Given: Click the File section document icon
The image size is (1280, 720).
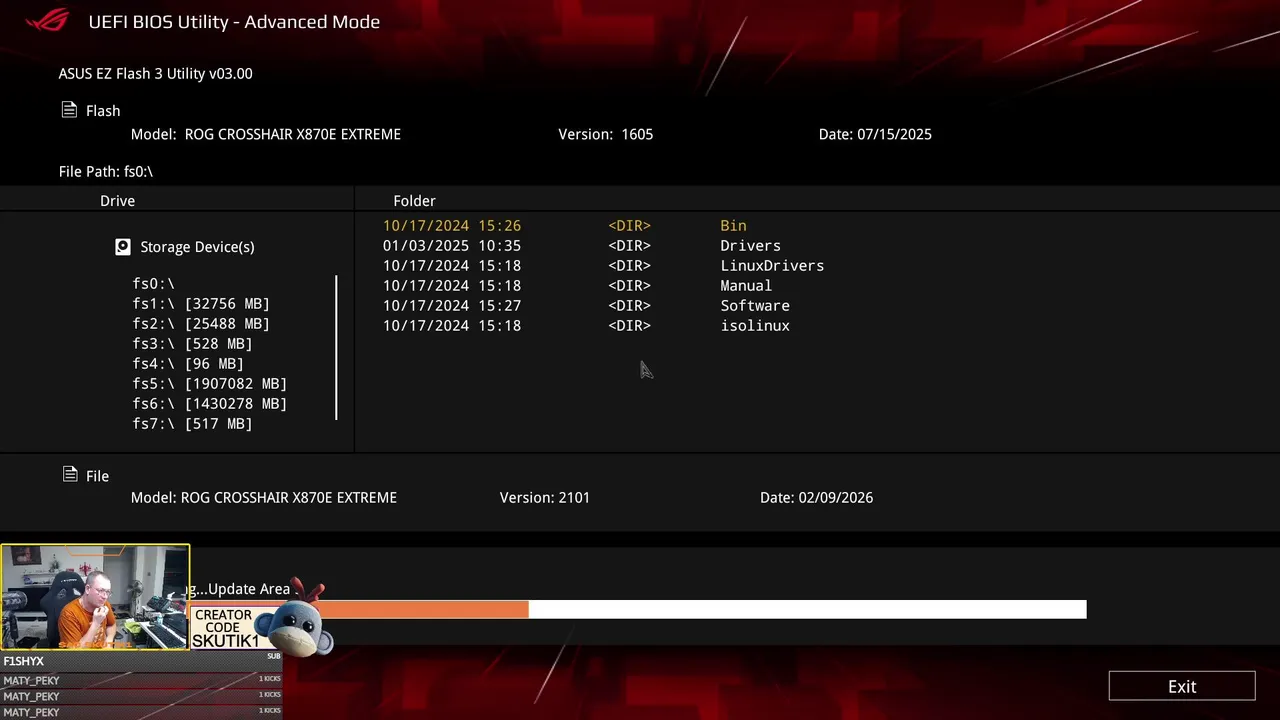Looking at the screenshot, I should (x=70, y=474).
